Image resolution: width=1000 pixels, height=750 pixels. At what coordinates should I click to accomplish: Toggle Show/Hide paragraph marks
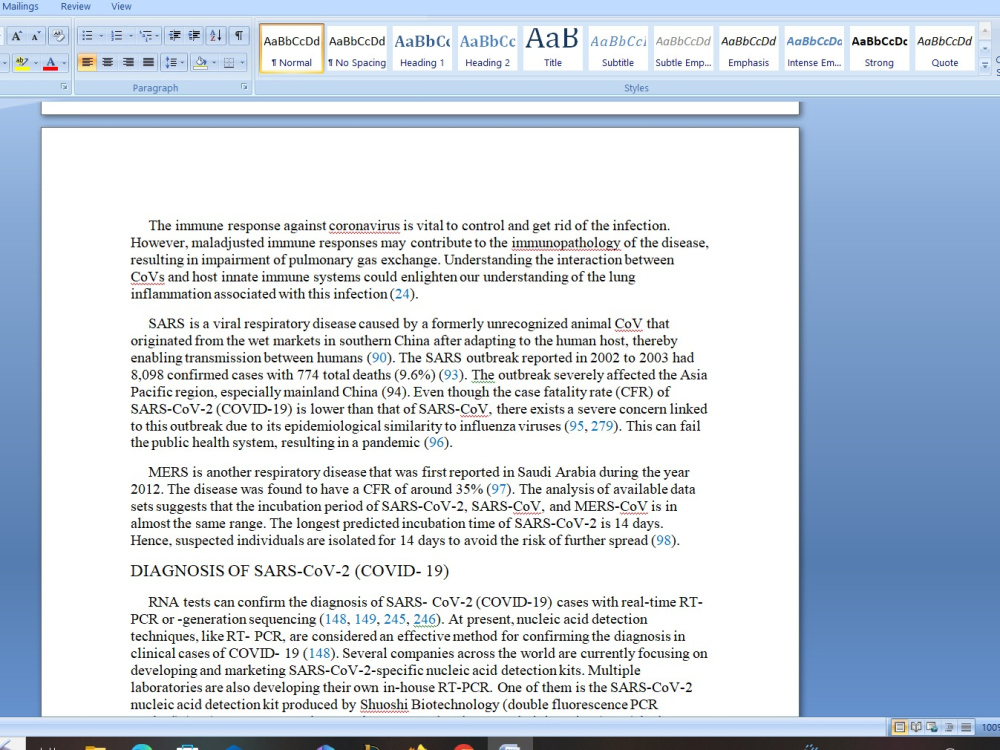point(239,36)
